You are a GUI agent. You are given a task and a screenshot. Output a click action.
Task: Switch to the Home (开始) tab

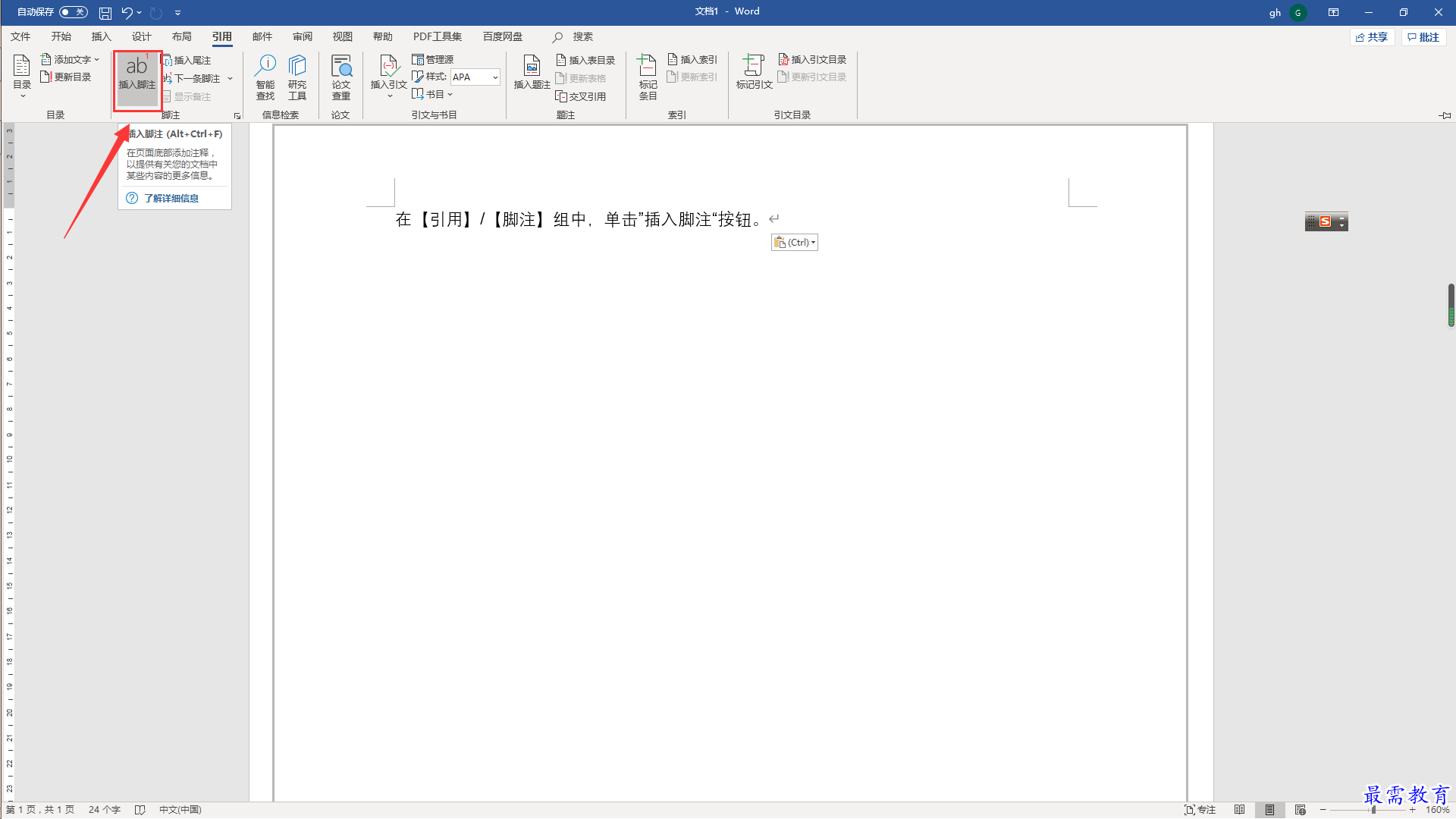[x=61, y=36]
